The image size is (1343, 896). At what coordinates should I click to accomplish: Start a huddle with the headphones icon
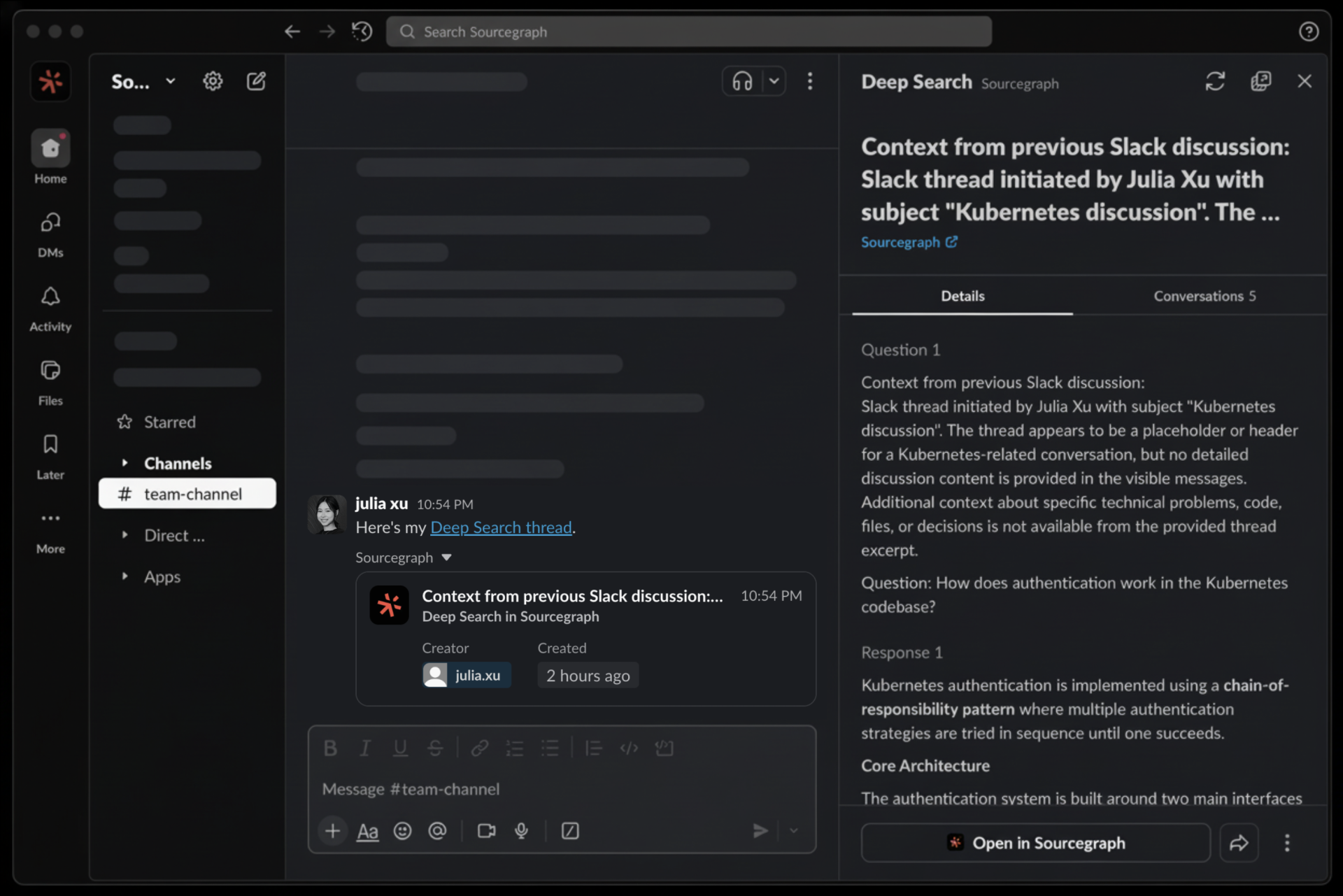tap(743, 81)
